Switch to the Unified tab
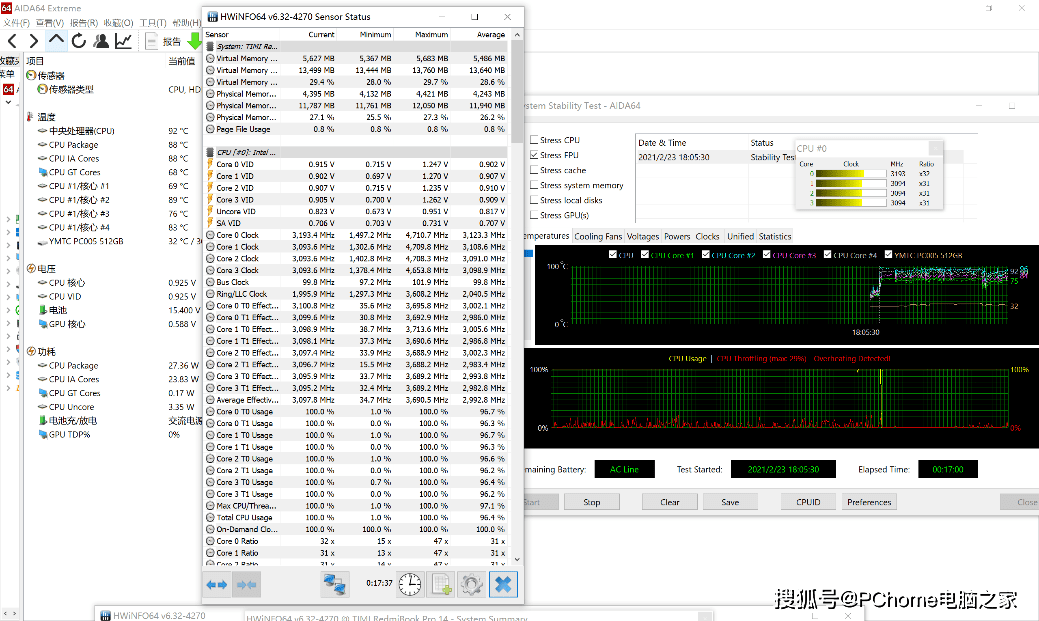1039x621 pixels. click(740, 237)
